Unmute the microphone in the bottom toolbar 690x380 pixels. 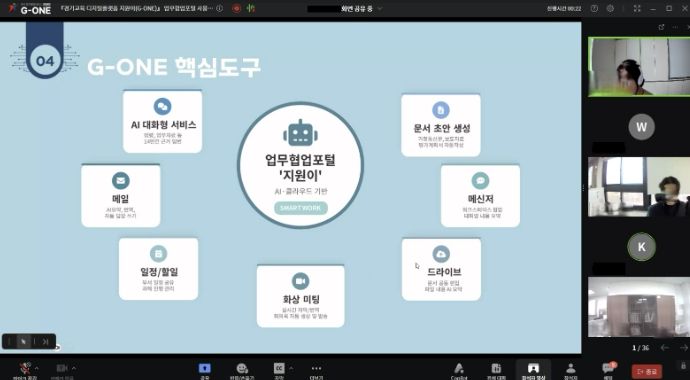26,368
